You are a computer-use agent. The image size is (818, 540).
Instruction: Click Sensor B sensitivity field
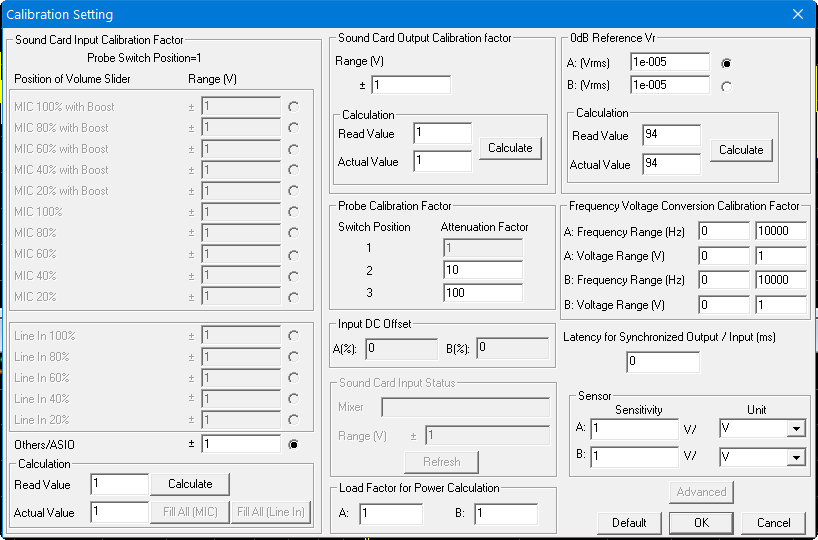click(635, 457)
